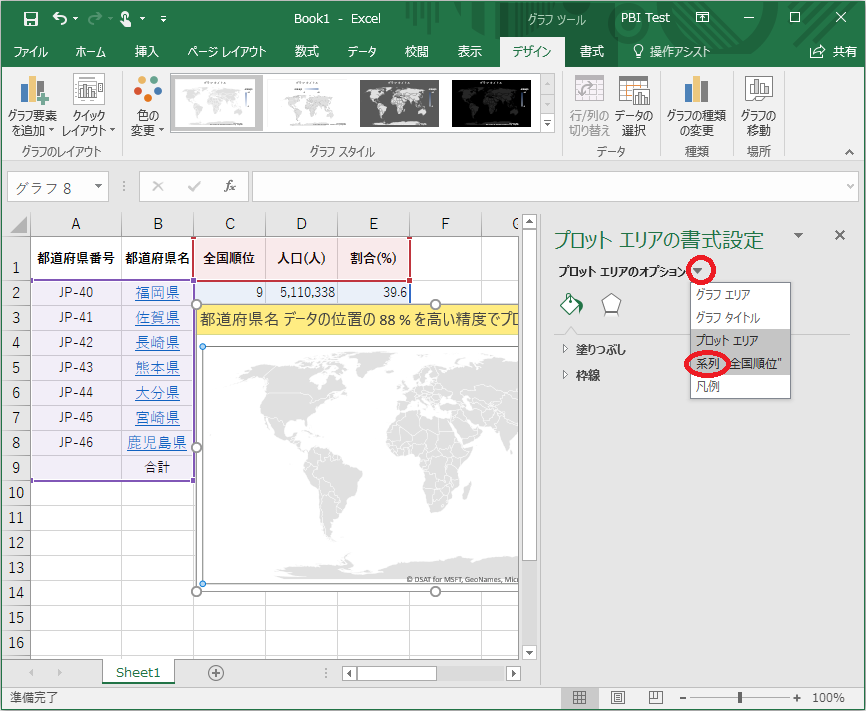The width and height of the screenshot is (866, 711).
Task: Open the 佐賀県 link
Action: pos(157,318)
